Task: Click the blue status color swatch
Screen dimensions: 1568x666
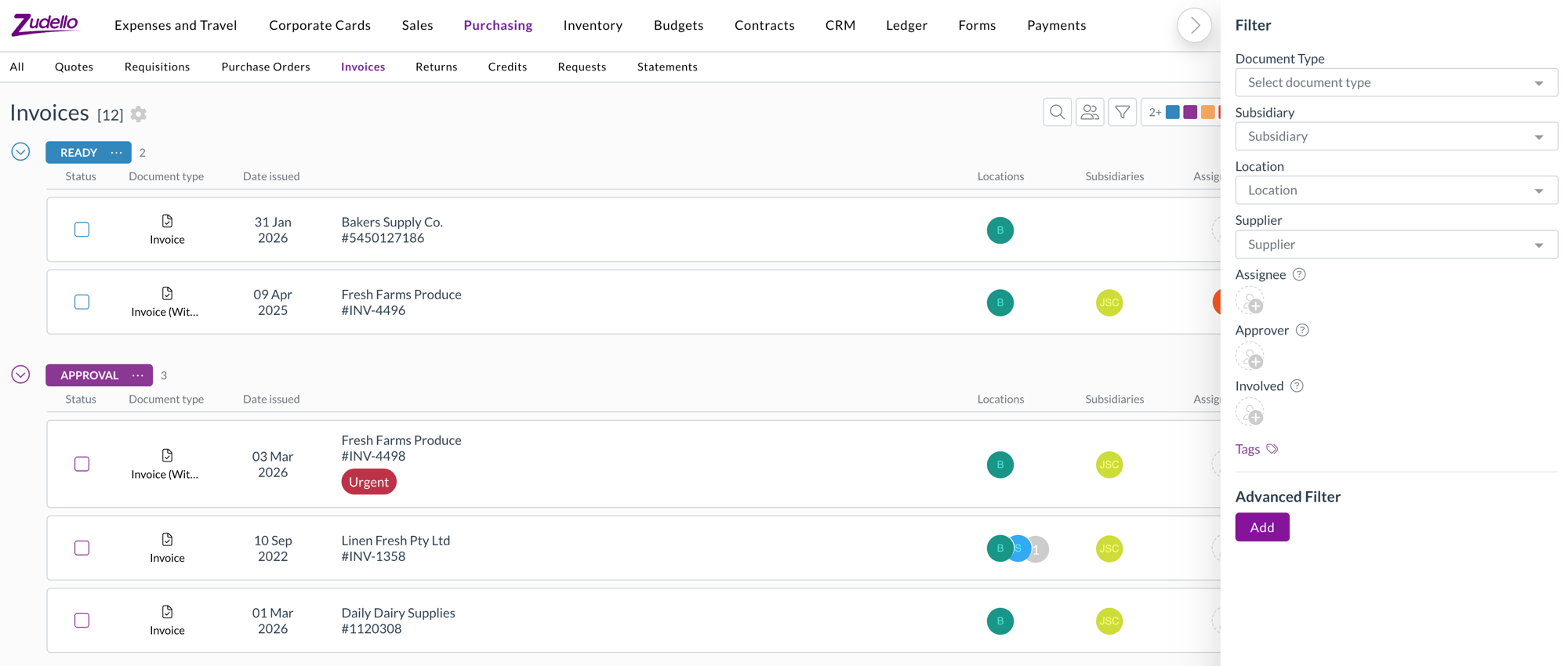Action: coord(1173,112)
